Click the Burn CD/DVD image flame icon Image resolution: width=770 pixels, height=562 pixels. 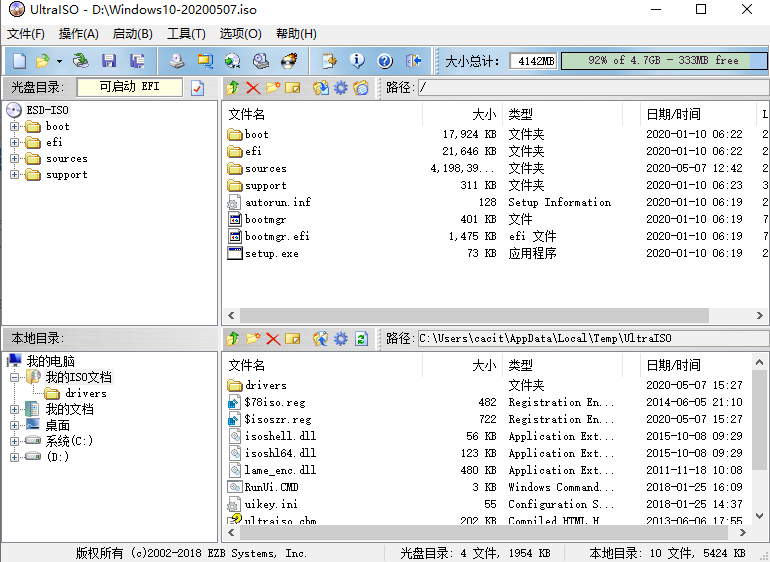[x=289, y=61]
